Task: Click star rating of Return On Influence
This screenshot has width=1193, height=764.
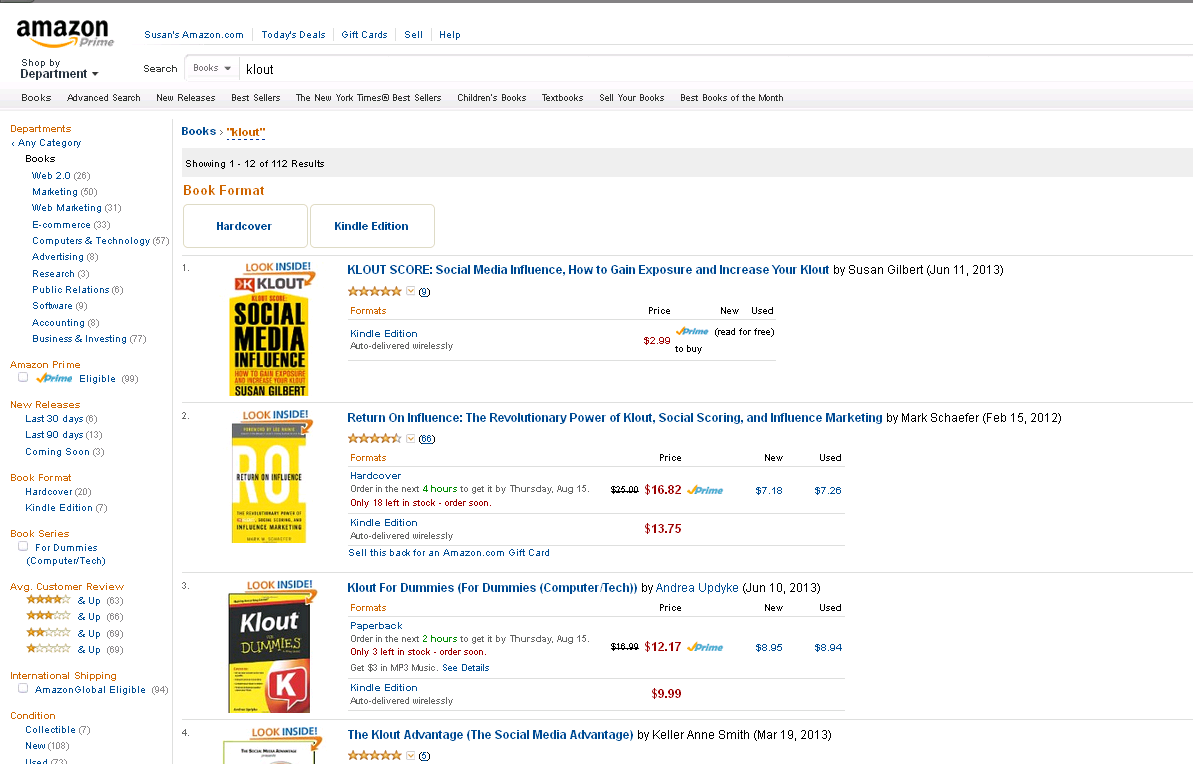Action: (374, 438)
